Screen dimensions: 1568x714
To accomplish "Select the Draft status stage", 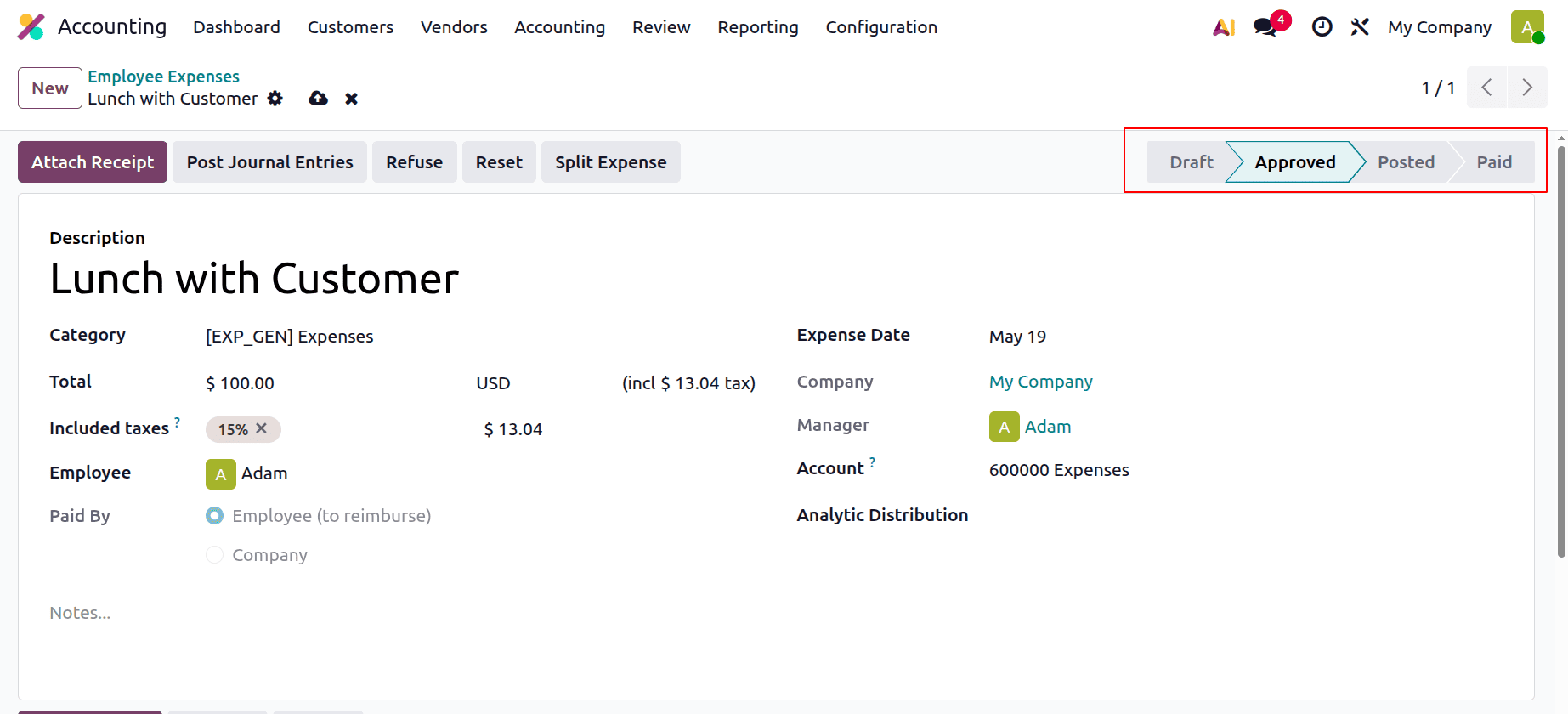I will tap(1191, 162).
